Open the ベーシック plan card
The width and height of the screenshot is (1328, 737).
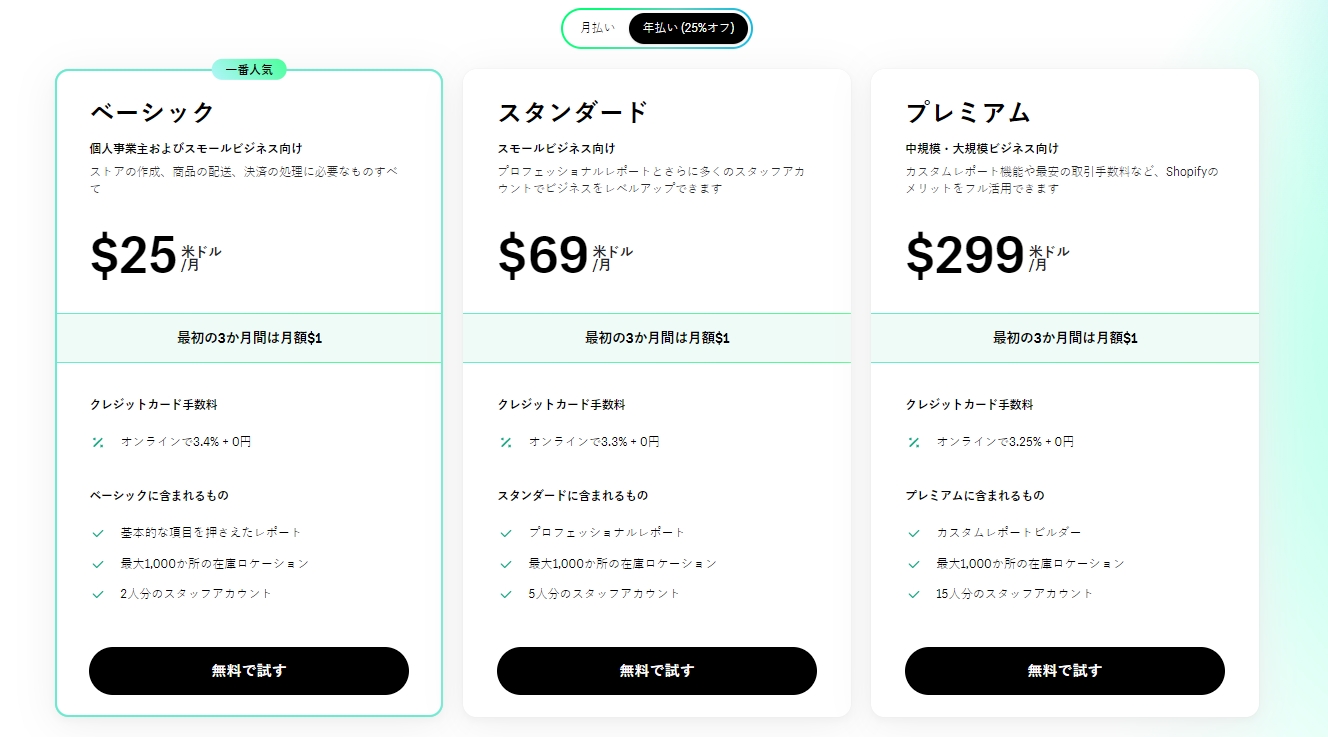tap(249, 390)
